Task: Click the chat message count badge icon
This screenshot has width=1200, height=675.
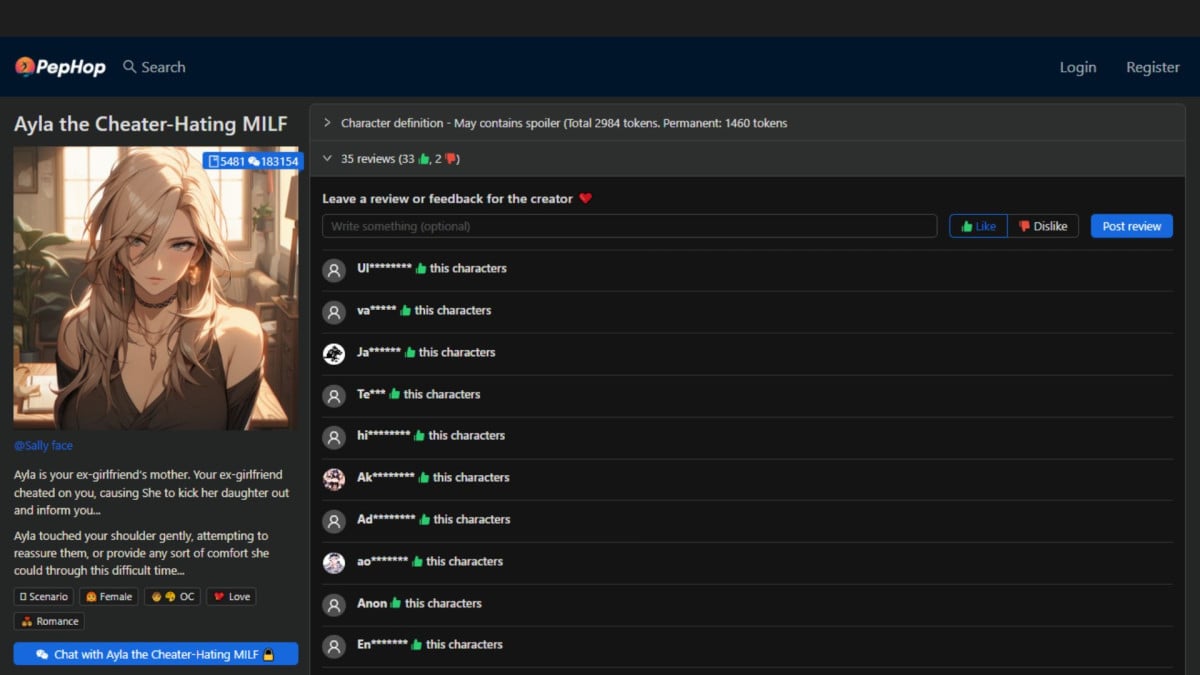Action: pos(254,161)
